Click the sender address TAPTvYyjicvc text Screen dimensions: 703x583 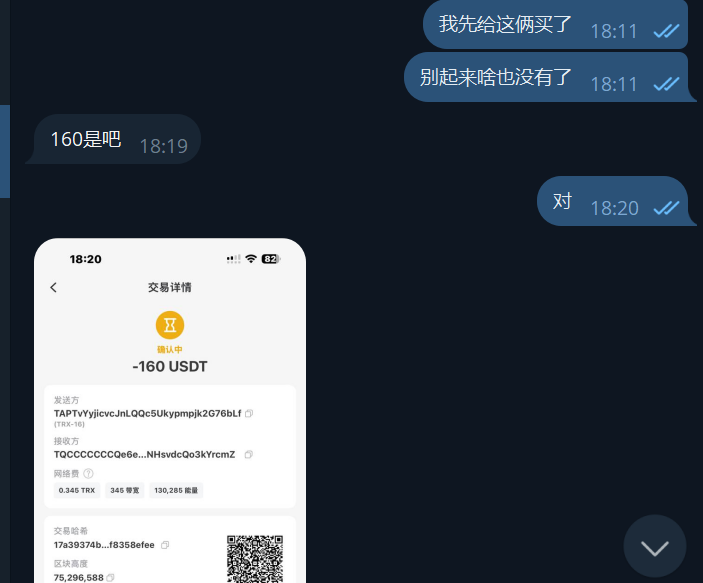point(148,413)
